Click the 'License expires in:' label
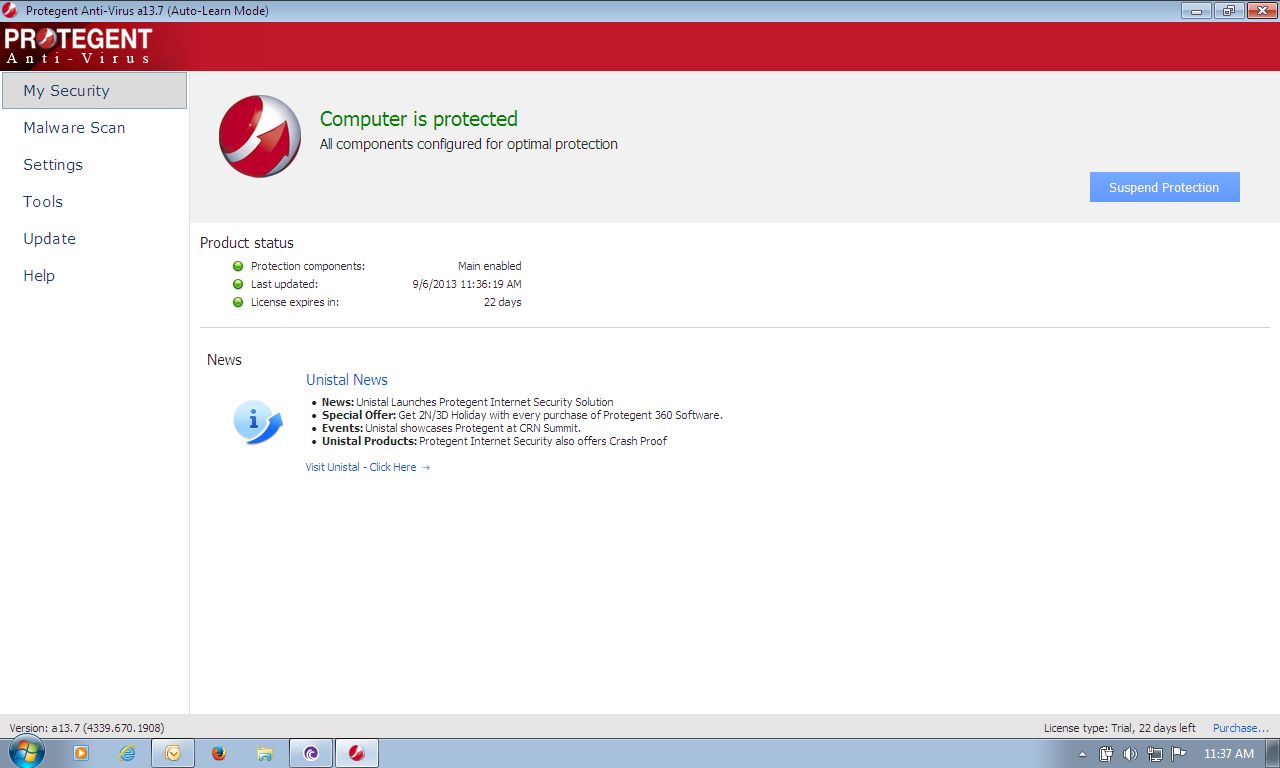Viewport: 1280px width, 768px height. point(295,302)
